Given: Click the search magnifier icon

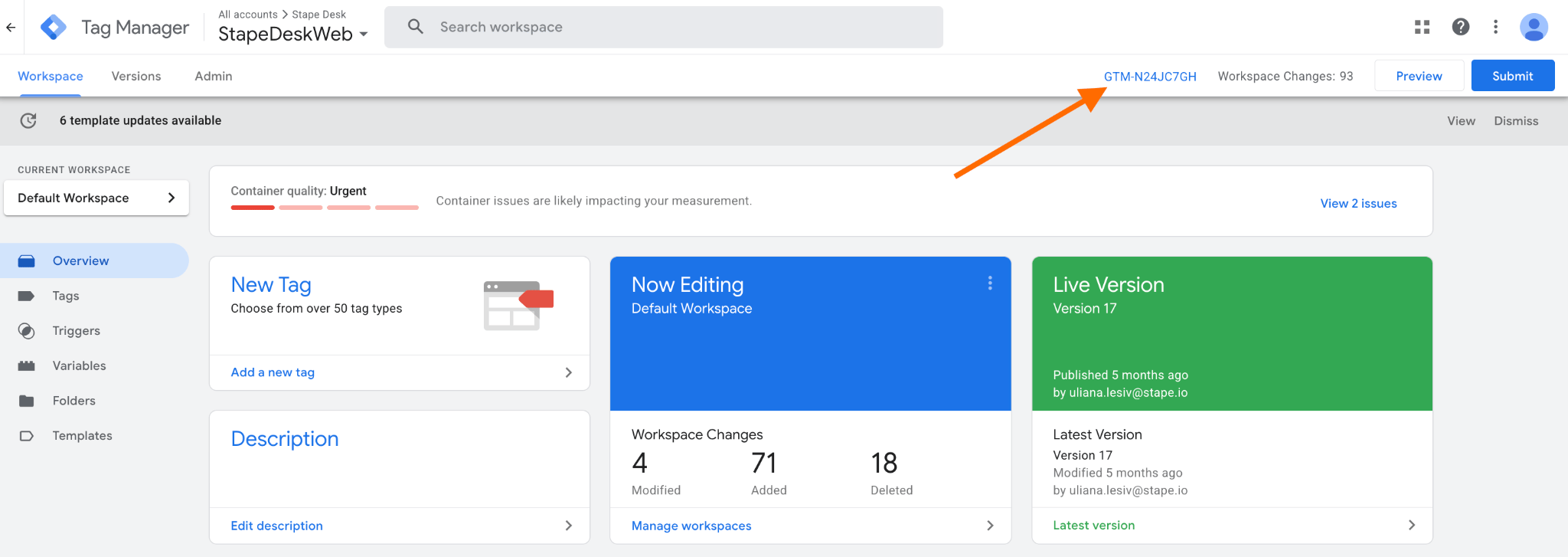Looking at the screenshot, I should pos(416,27).
